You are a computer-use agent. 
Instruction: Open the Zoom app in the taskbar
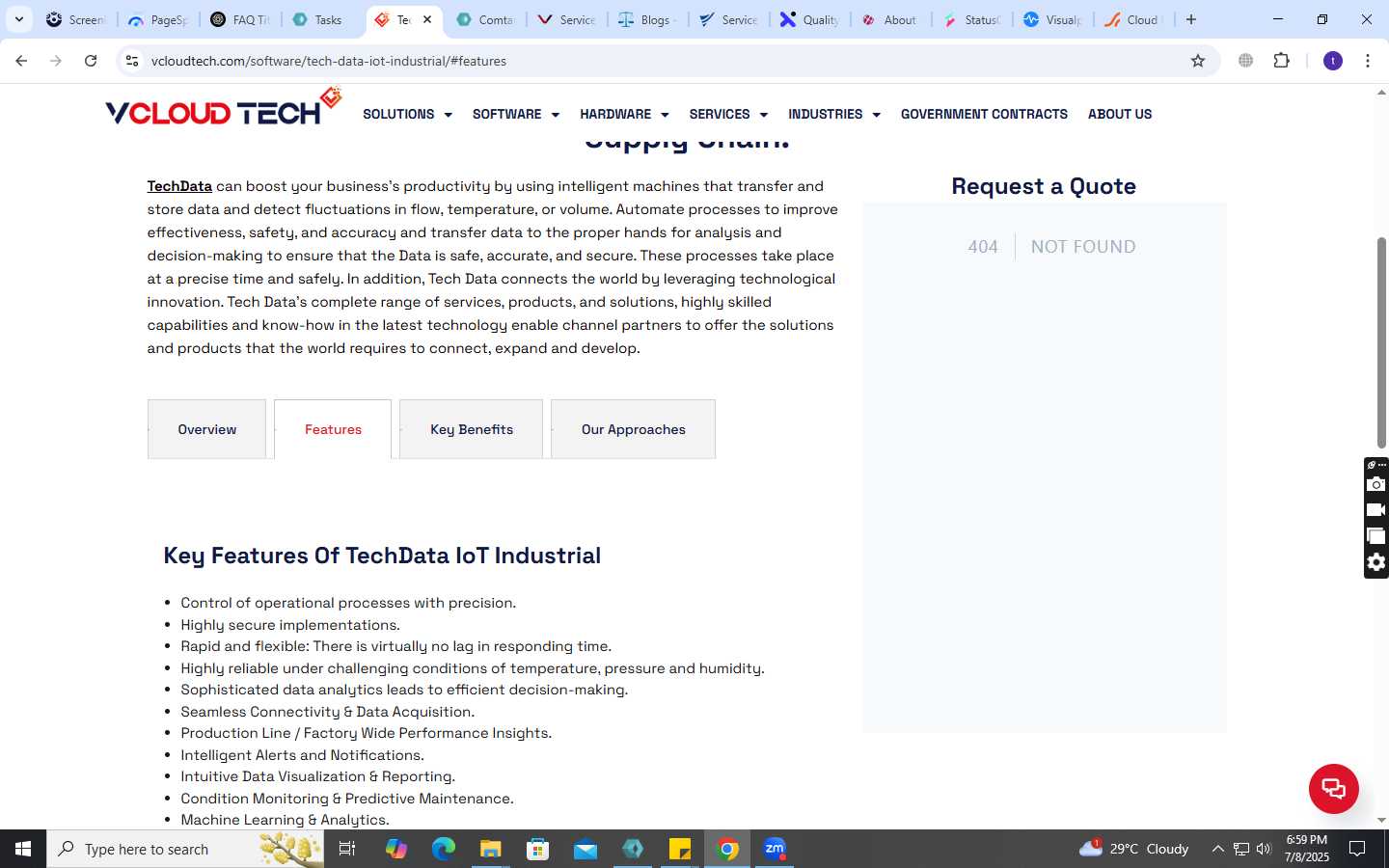pos(775,849)
